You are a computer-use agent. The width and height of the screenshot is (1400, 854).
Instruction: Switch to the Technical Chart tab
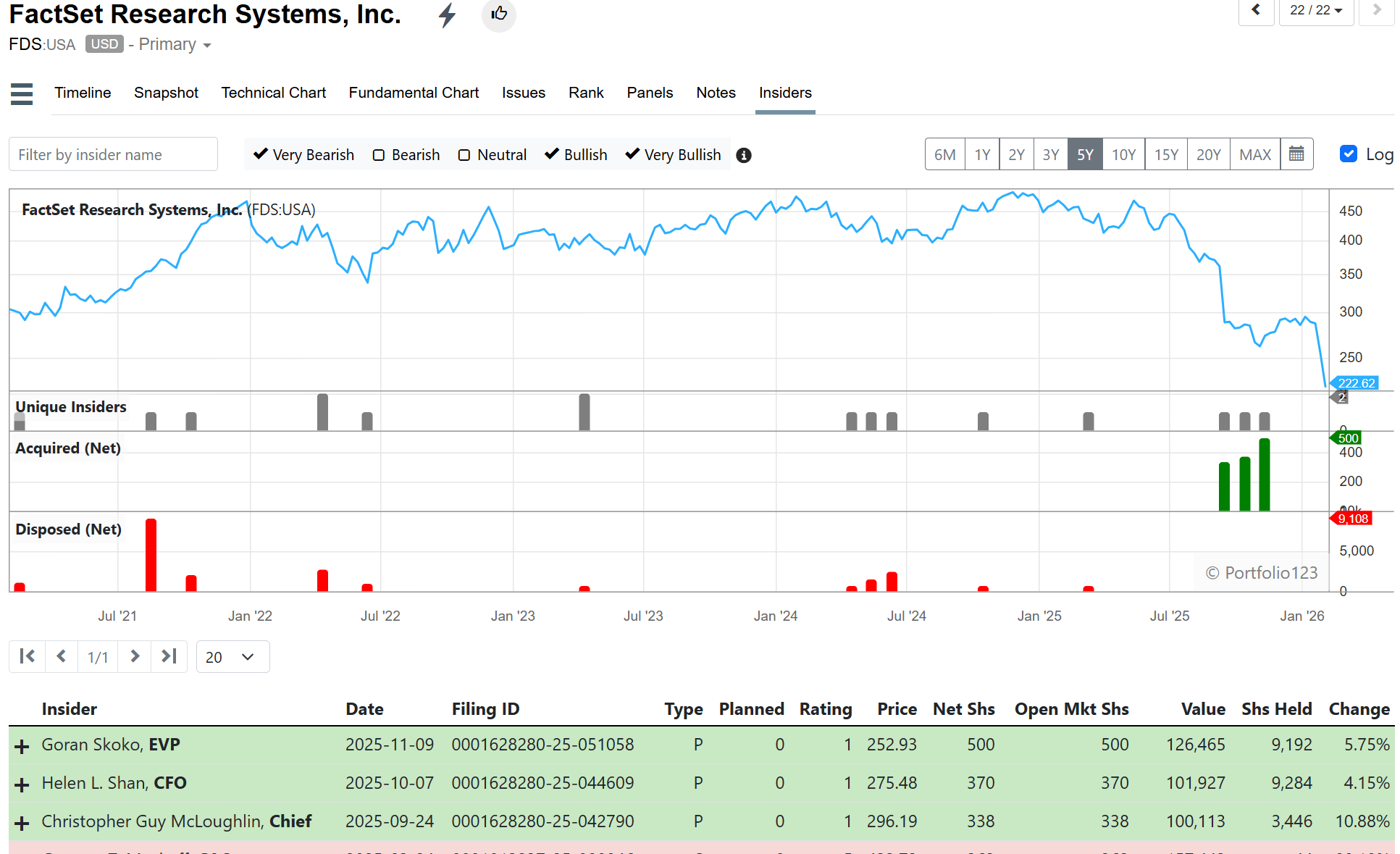coord(273,93)
